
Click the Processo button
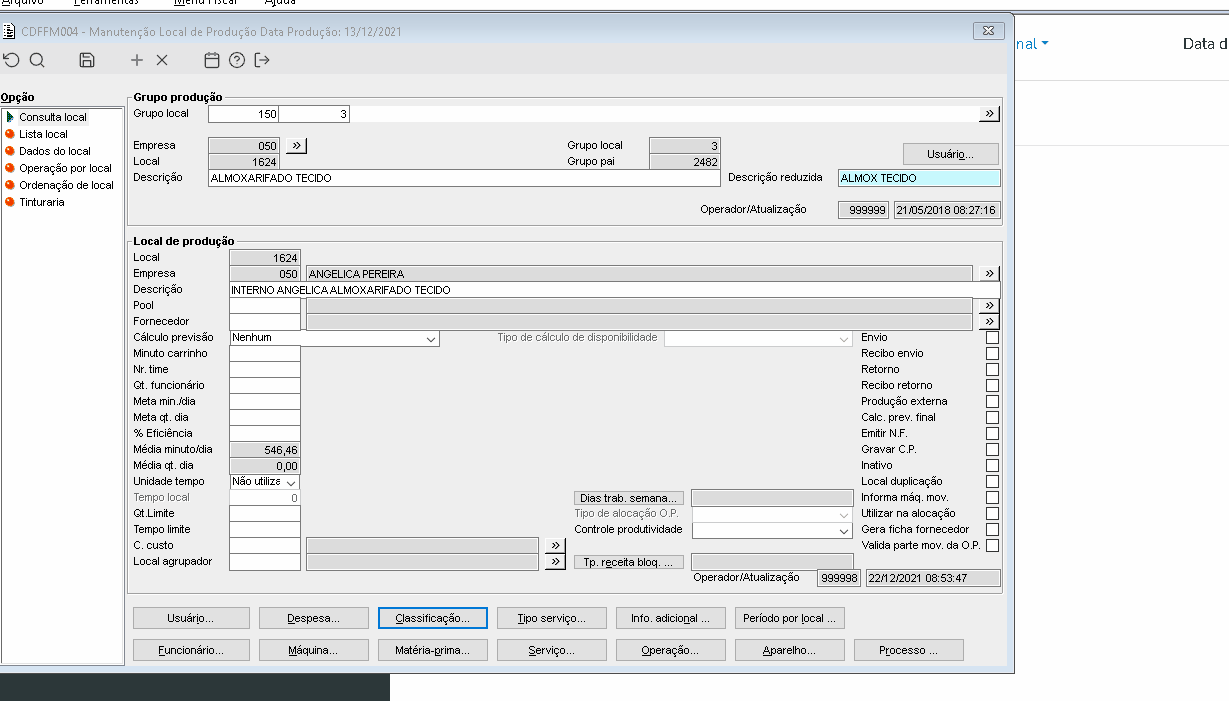[909, 650]
